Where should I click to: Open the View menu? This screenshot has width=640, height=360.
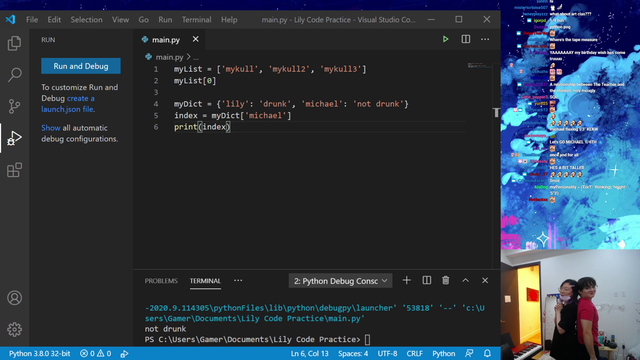(120, 20)
